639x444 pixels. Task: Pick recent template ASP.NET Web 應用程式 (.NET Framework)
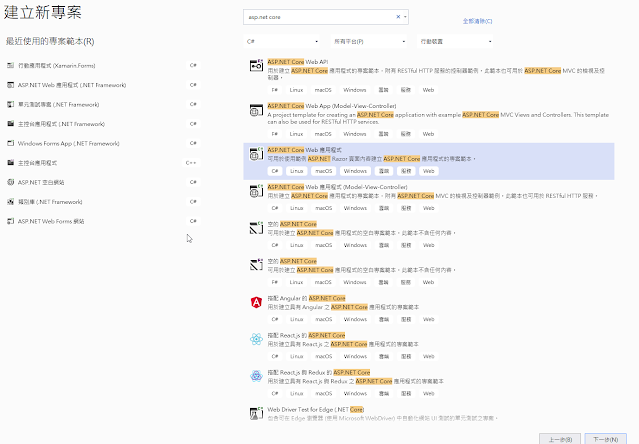point(72,85)
